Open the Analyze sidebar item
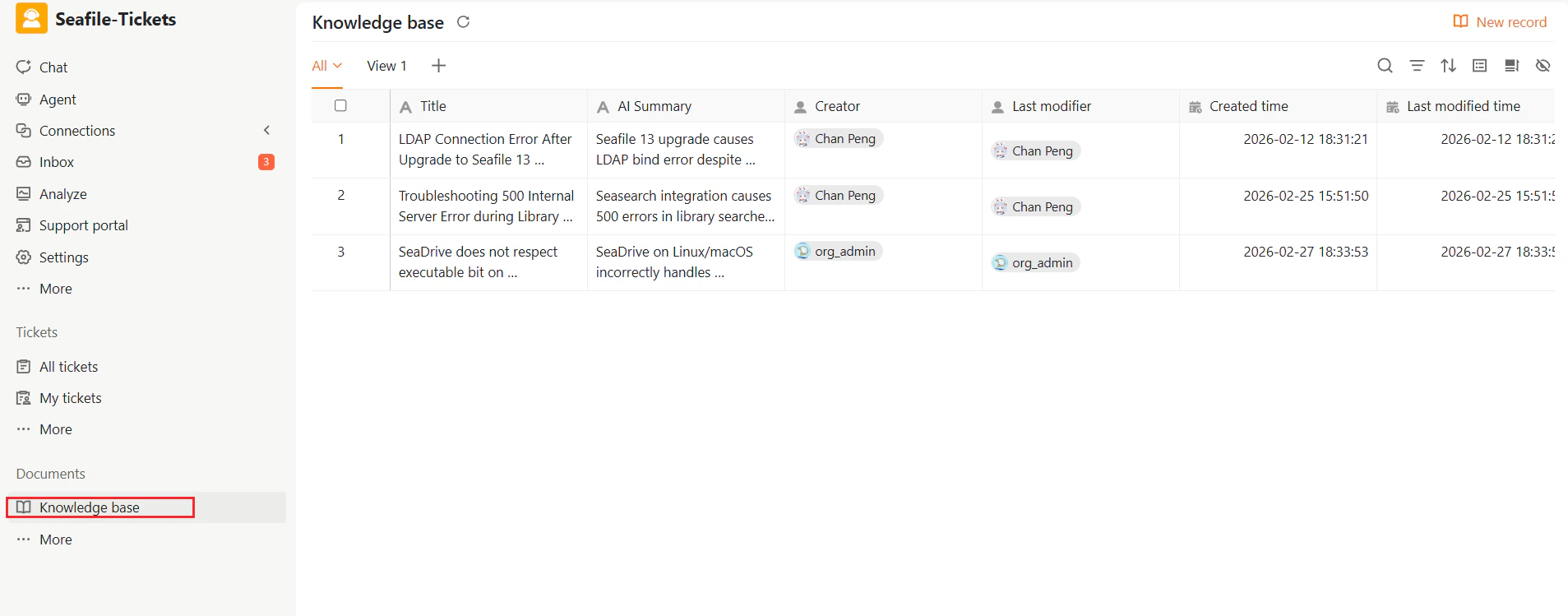 (x=63, y=194)
